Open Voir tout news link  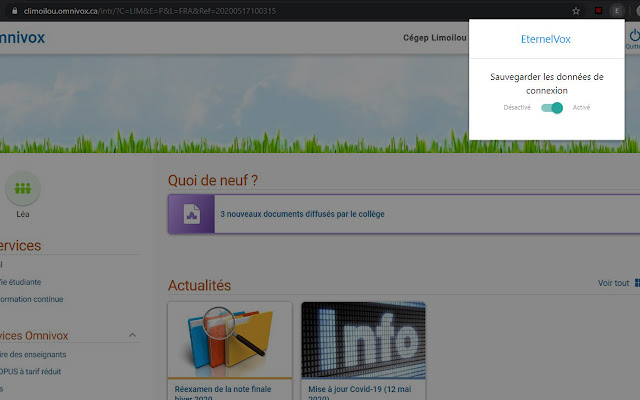[x=613, y=283]
